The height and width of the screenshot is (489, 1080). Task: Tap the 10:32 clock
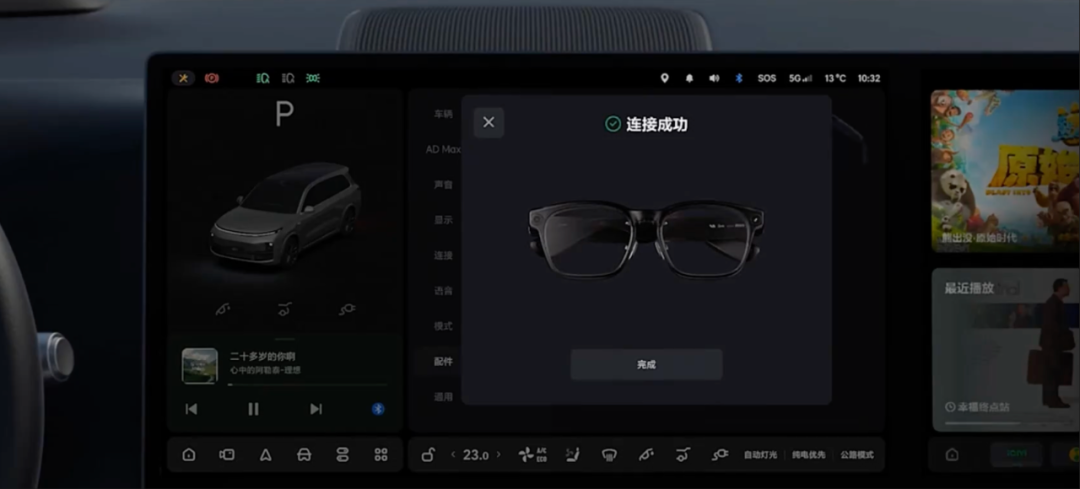(869, 79)
